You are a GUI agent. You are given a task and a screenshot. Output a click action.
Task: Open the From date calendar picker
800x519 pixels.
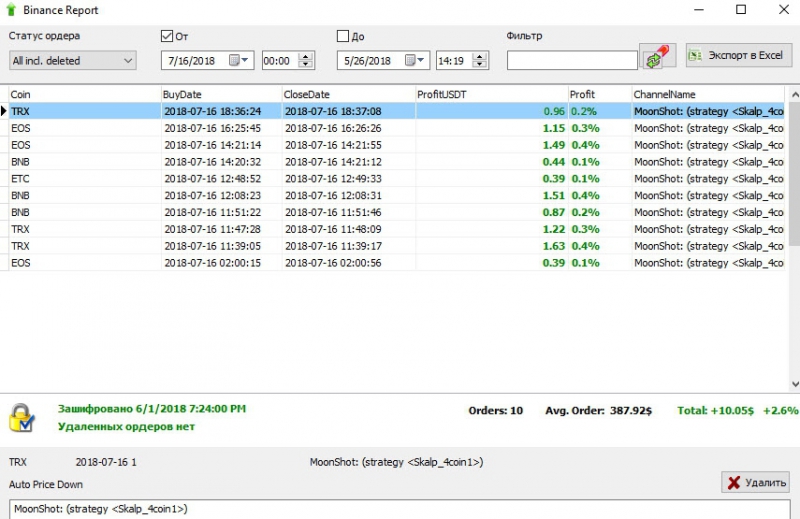(x=238, y=60)
